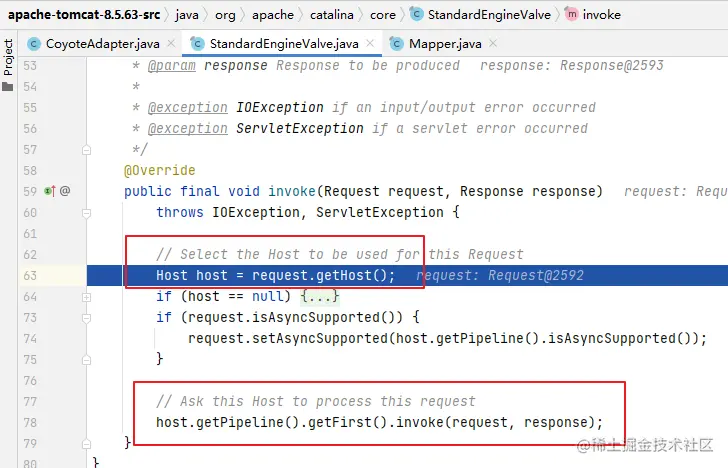
Task: Click the core breadcrumb folder
Action: tap(383, 15)
